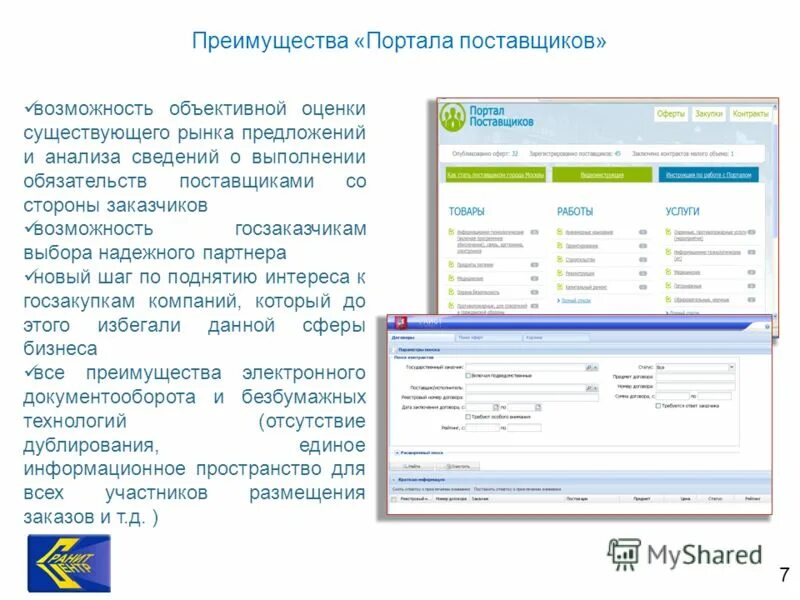Screen dimensions: 800x600
Task: Click 'Снять отметку о привлечении внимания'
Action: [431, 489]
